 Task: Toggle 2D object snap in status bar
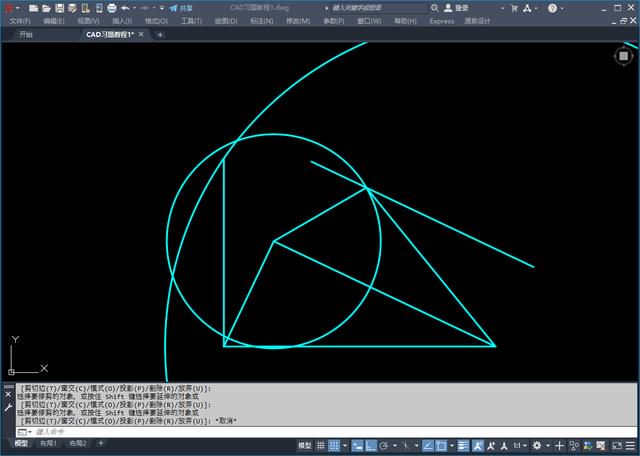pyautogui.click(x=441, y=446)
